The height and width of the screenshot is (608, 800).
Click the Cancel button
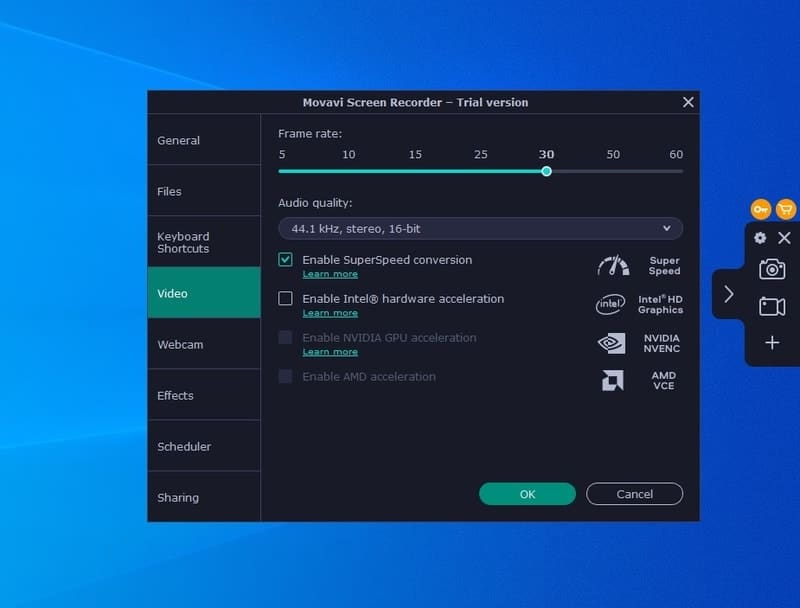click(x=634, y=494)
